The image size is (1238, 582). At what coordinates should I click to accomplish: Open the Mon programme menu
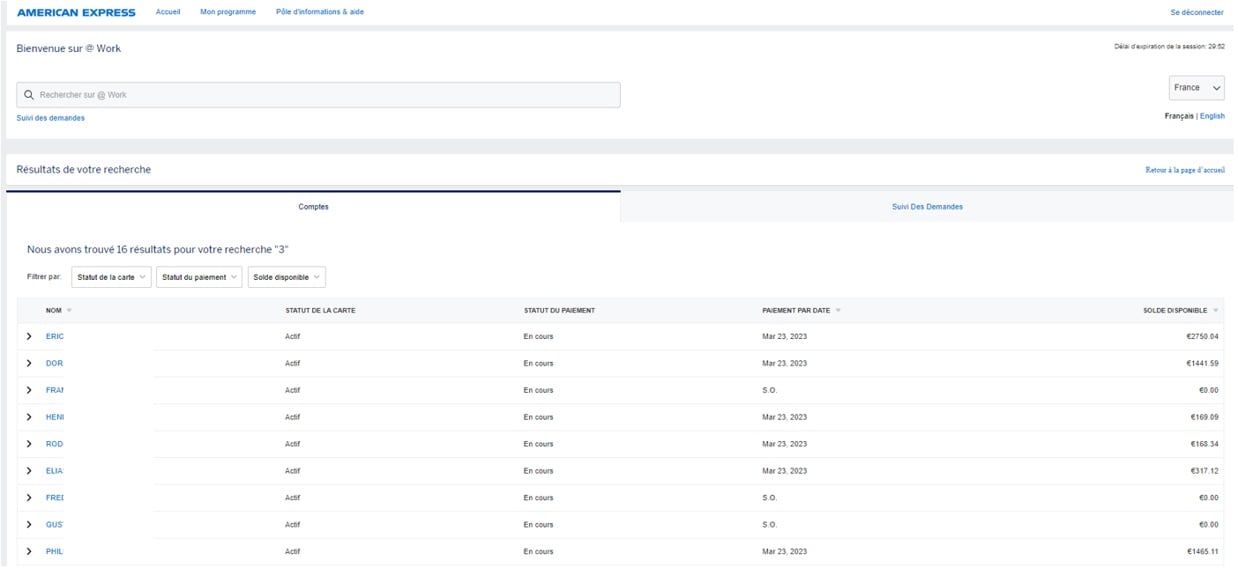click(228, 12)
